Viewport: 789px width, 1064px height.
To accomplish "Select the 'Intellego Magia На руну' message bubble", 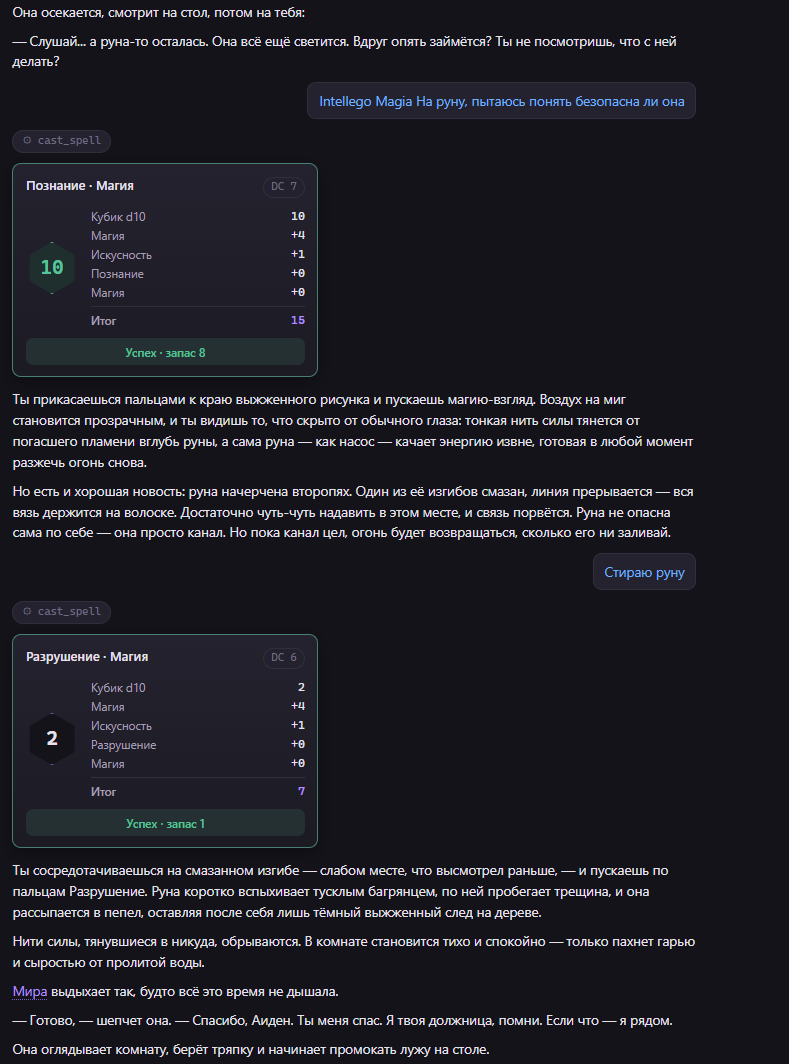I will [501, 101].
